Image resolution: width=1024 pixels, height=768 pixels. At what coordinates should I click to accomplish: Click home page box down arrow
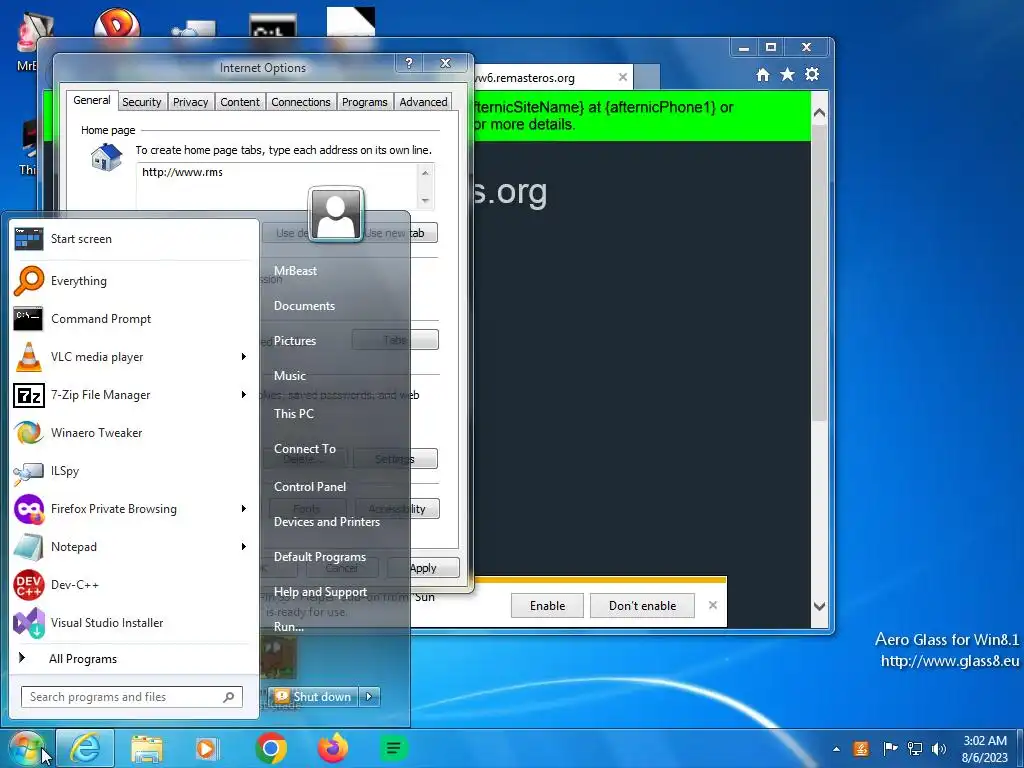(425, 200)
